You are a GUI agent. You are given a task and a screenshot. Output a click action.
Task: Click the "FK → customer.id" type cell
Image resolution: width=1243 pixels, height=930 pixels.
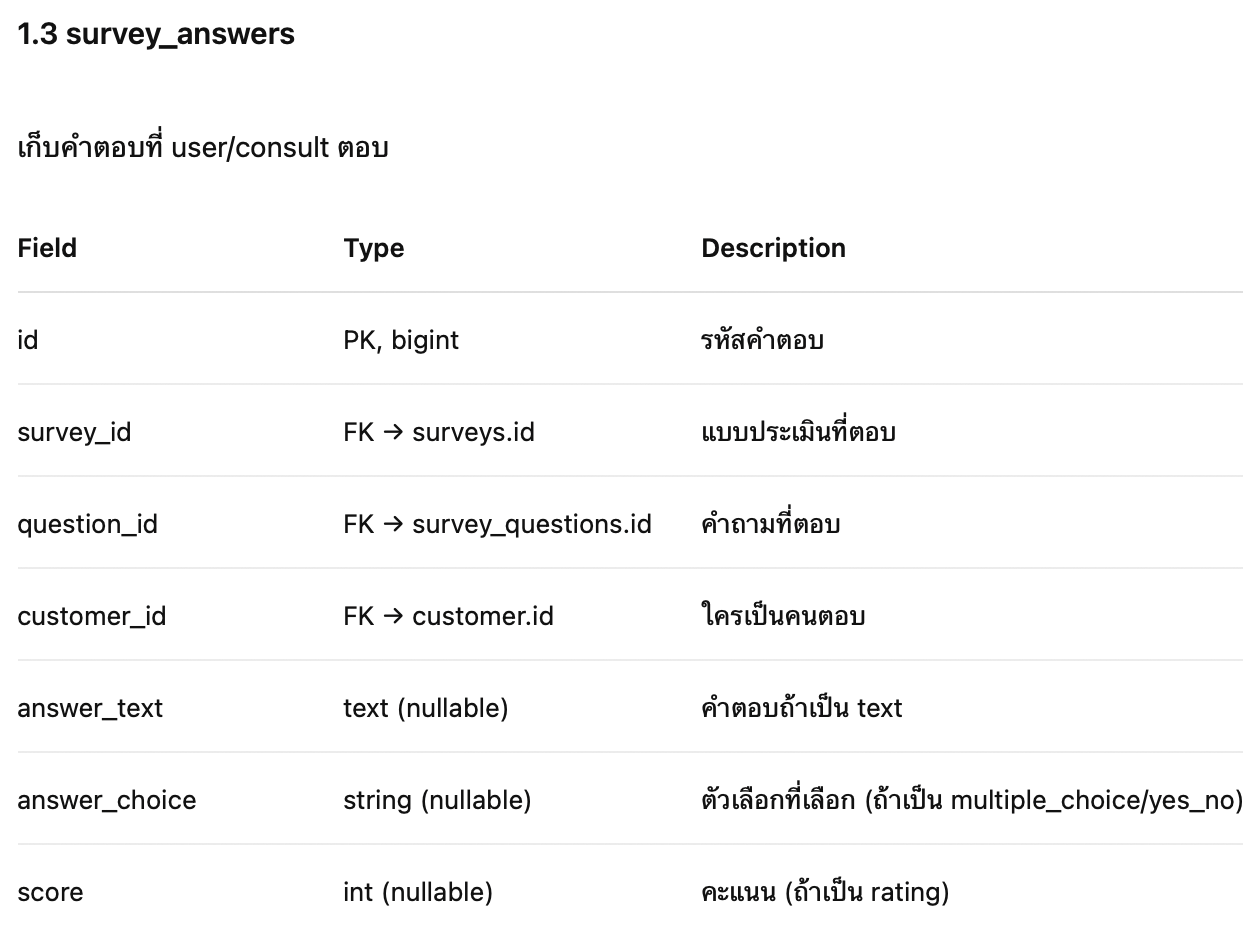[448, 616]
